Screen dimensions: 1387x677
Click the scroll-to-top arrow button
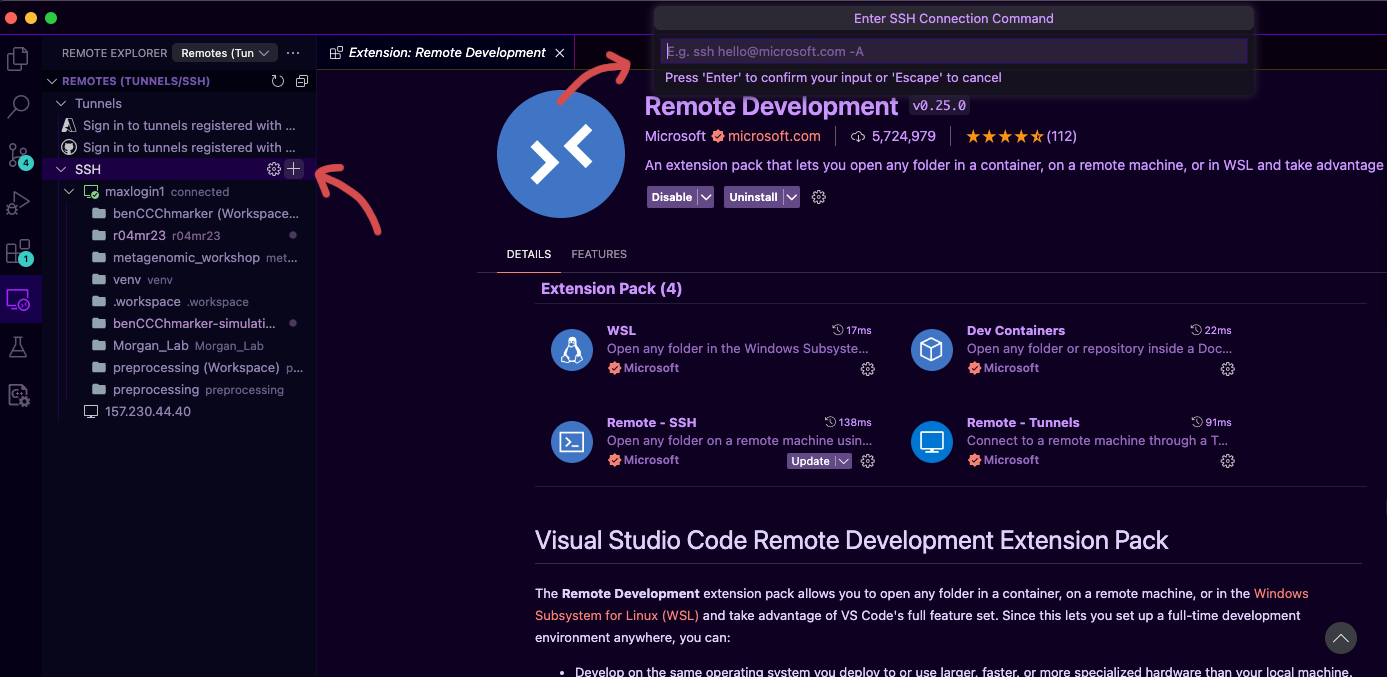tap(1341, 637)
